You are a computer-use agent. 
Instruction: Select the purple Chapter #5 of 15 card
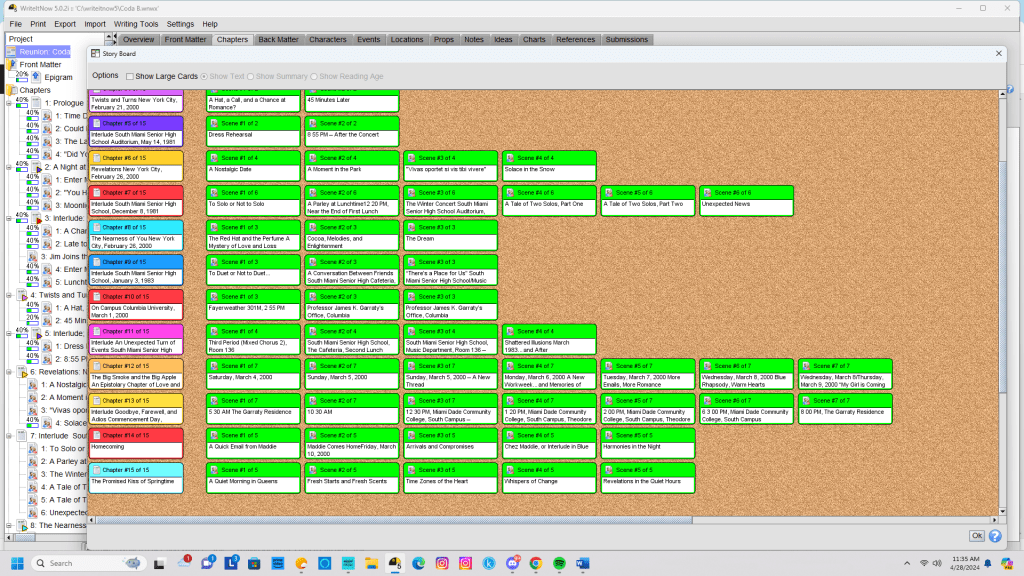click(136, 131)
